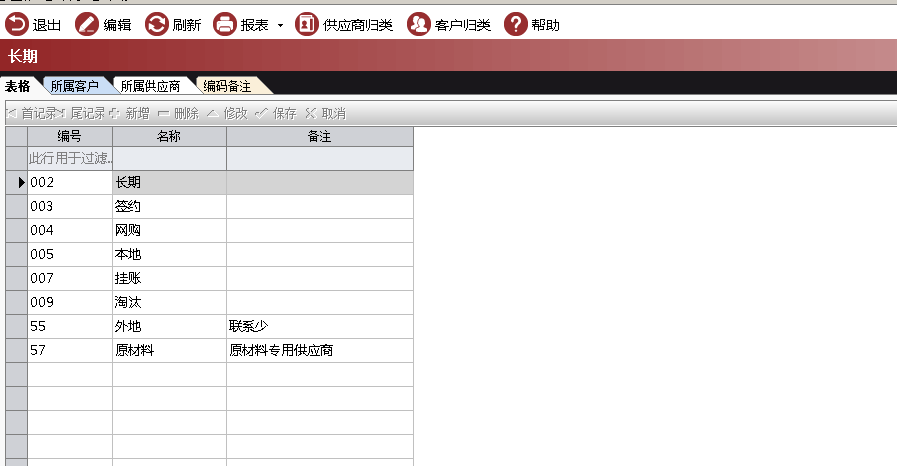Click the 编号 filter row field
The height and width of the screenshot is (466, 897).
click(70, 158)
